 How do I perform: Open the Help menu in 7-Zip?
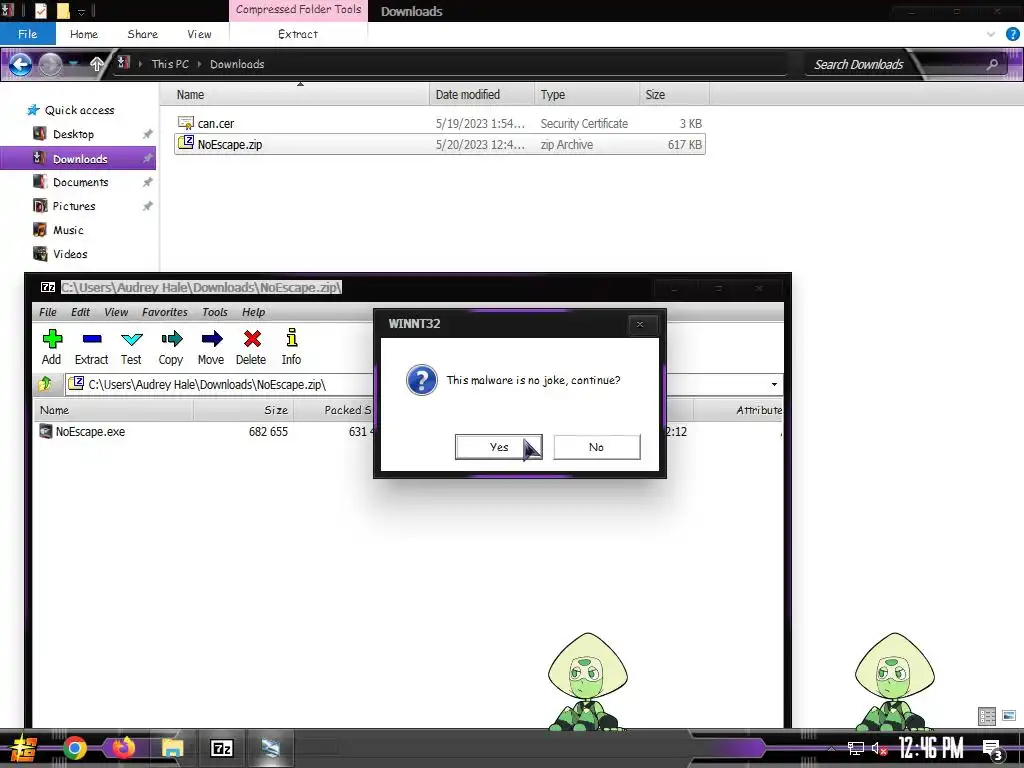click(253, 312)
